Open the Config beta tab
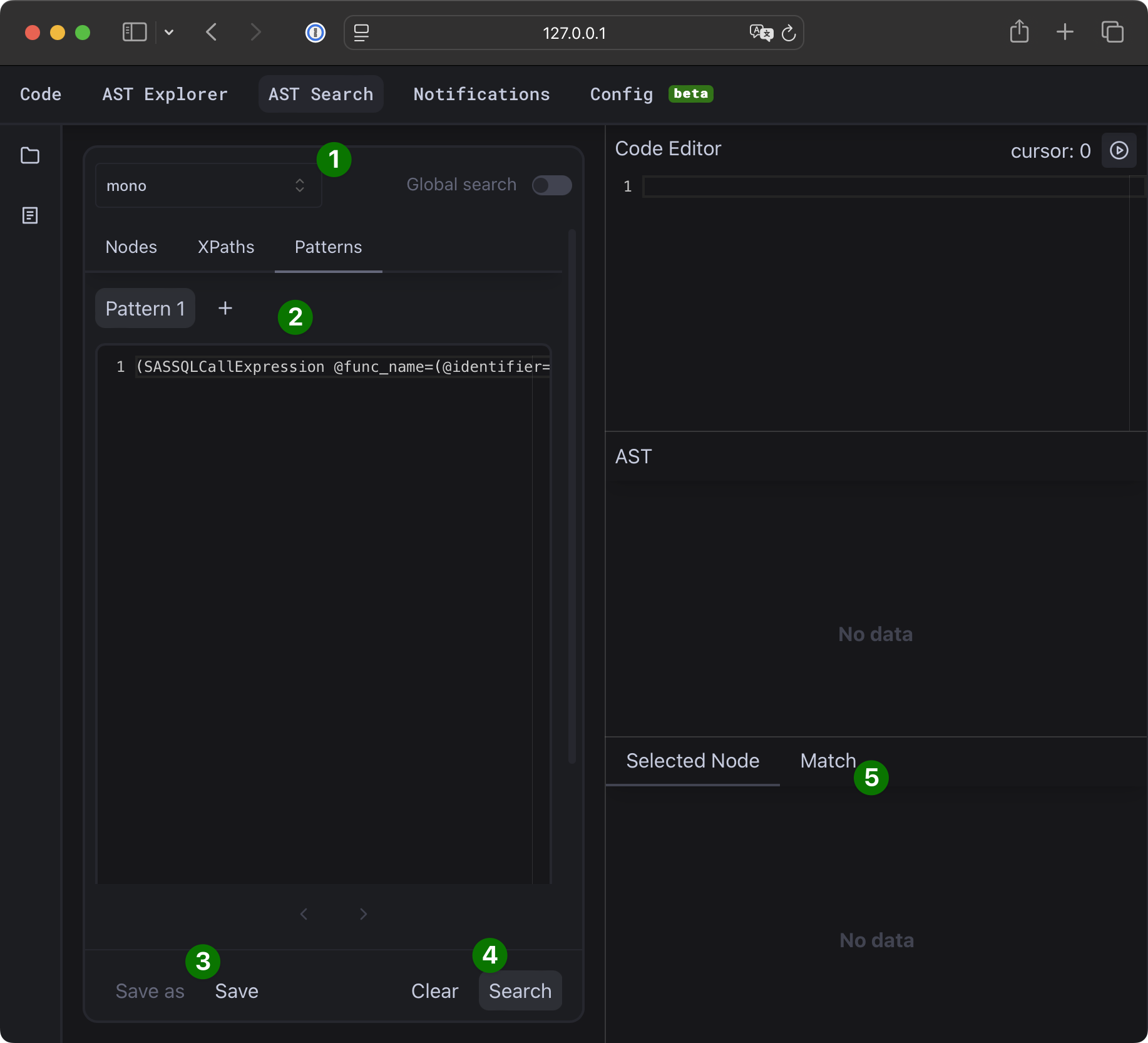Image resolution: width=1148 pixels, height=1043 pixels. coord(652,94)
